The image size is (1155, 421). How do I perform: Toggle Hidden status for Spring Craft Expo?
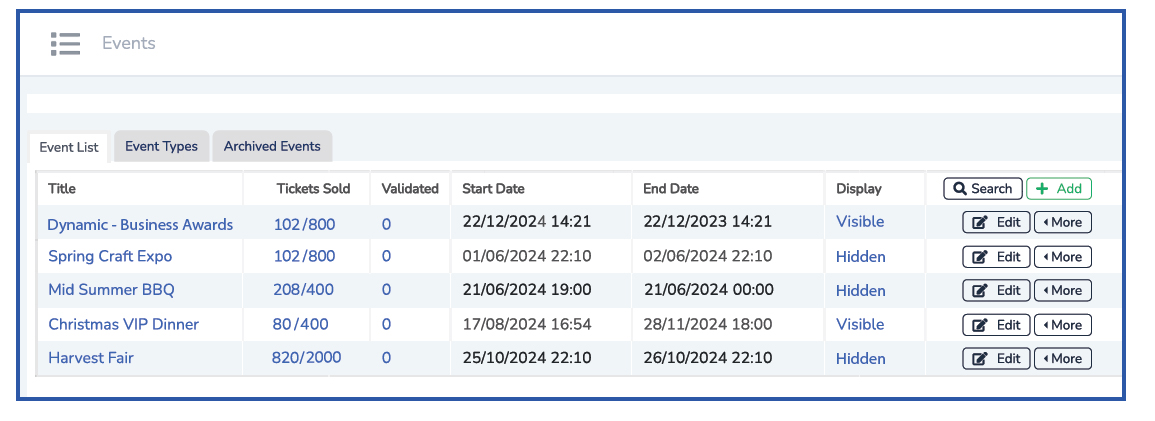coord(860,257)
